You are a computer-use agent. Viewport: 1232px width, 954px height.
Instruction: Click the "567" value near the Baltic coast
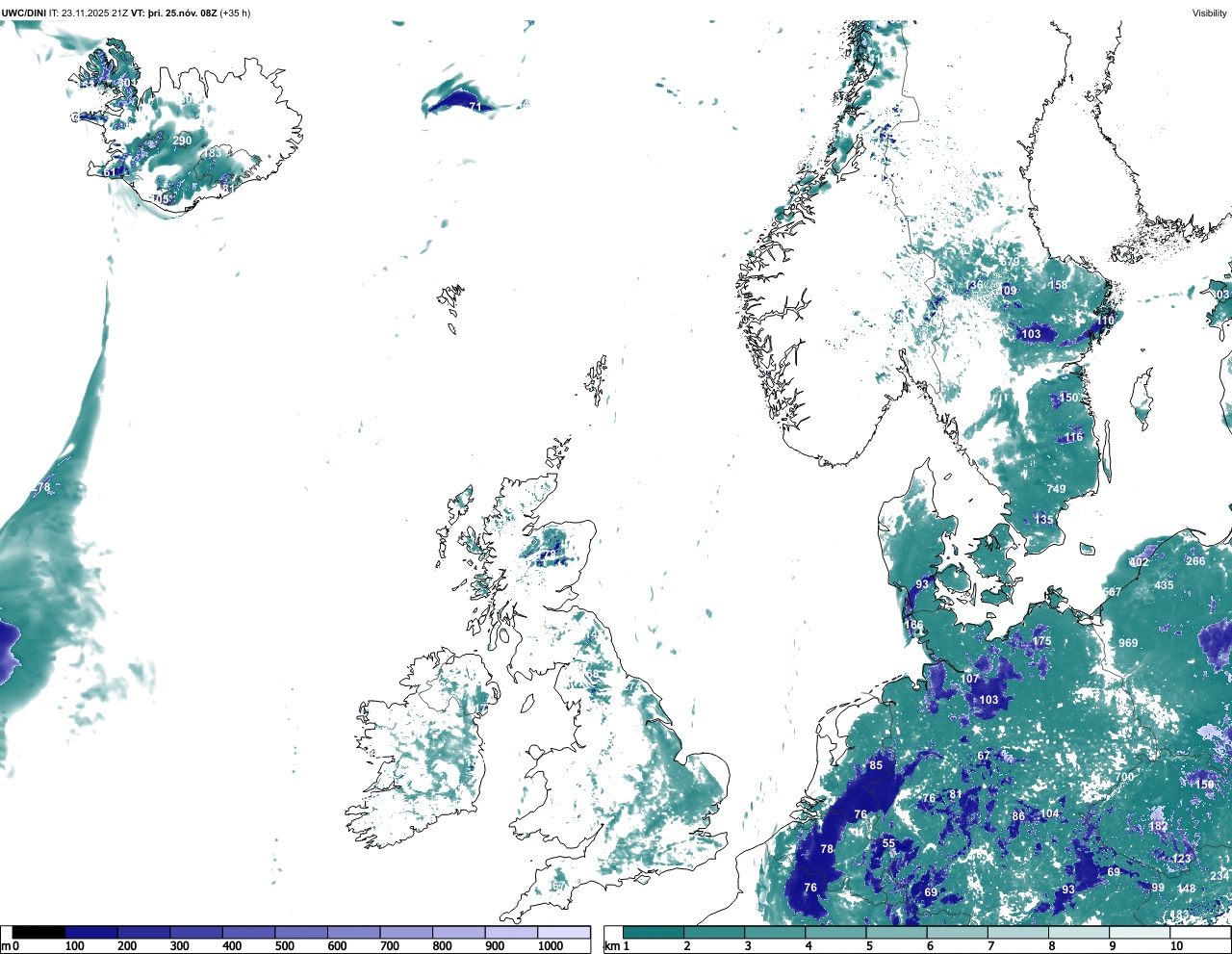(1112, 592)
